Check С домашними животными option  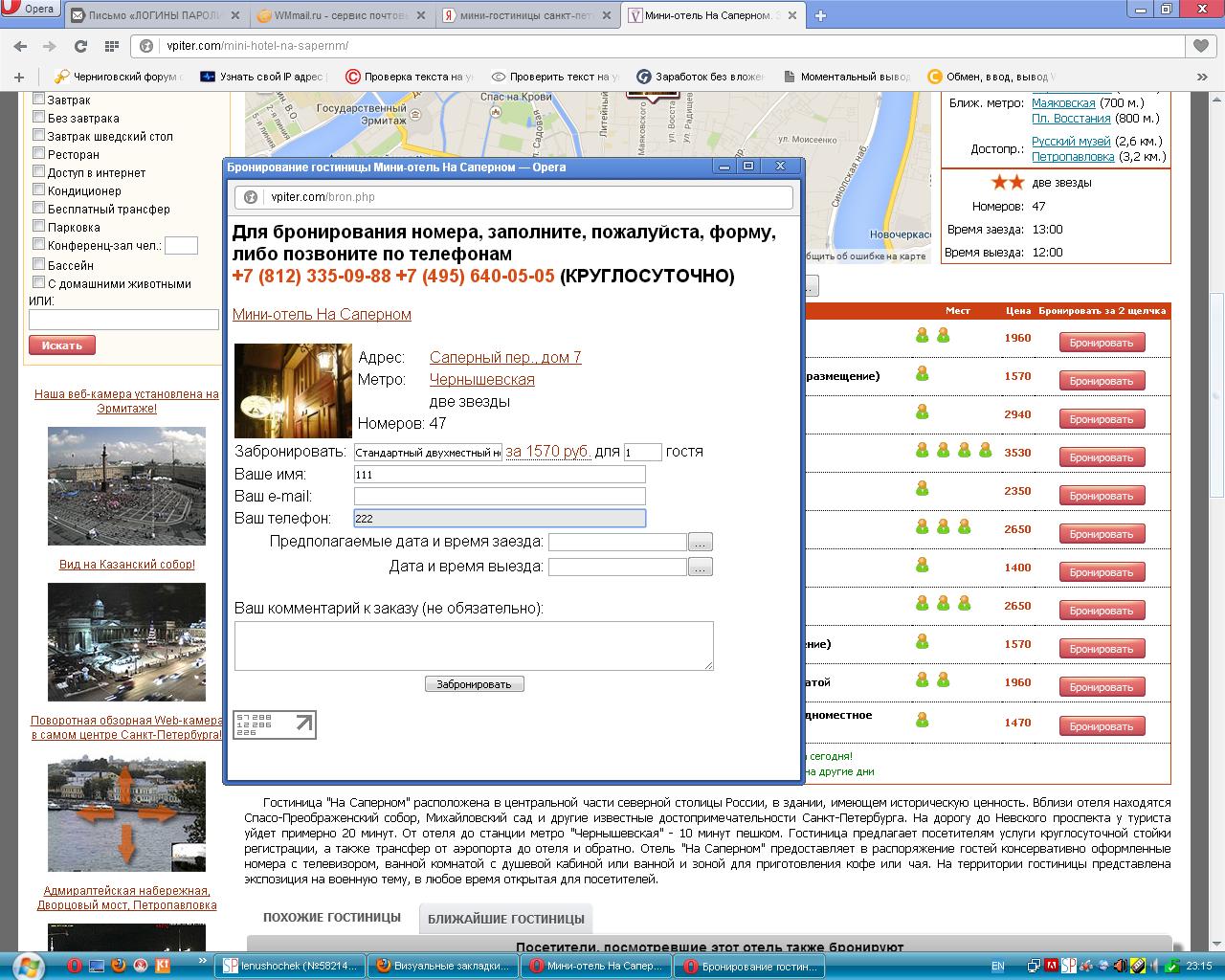(x=39, y=282)
